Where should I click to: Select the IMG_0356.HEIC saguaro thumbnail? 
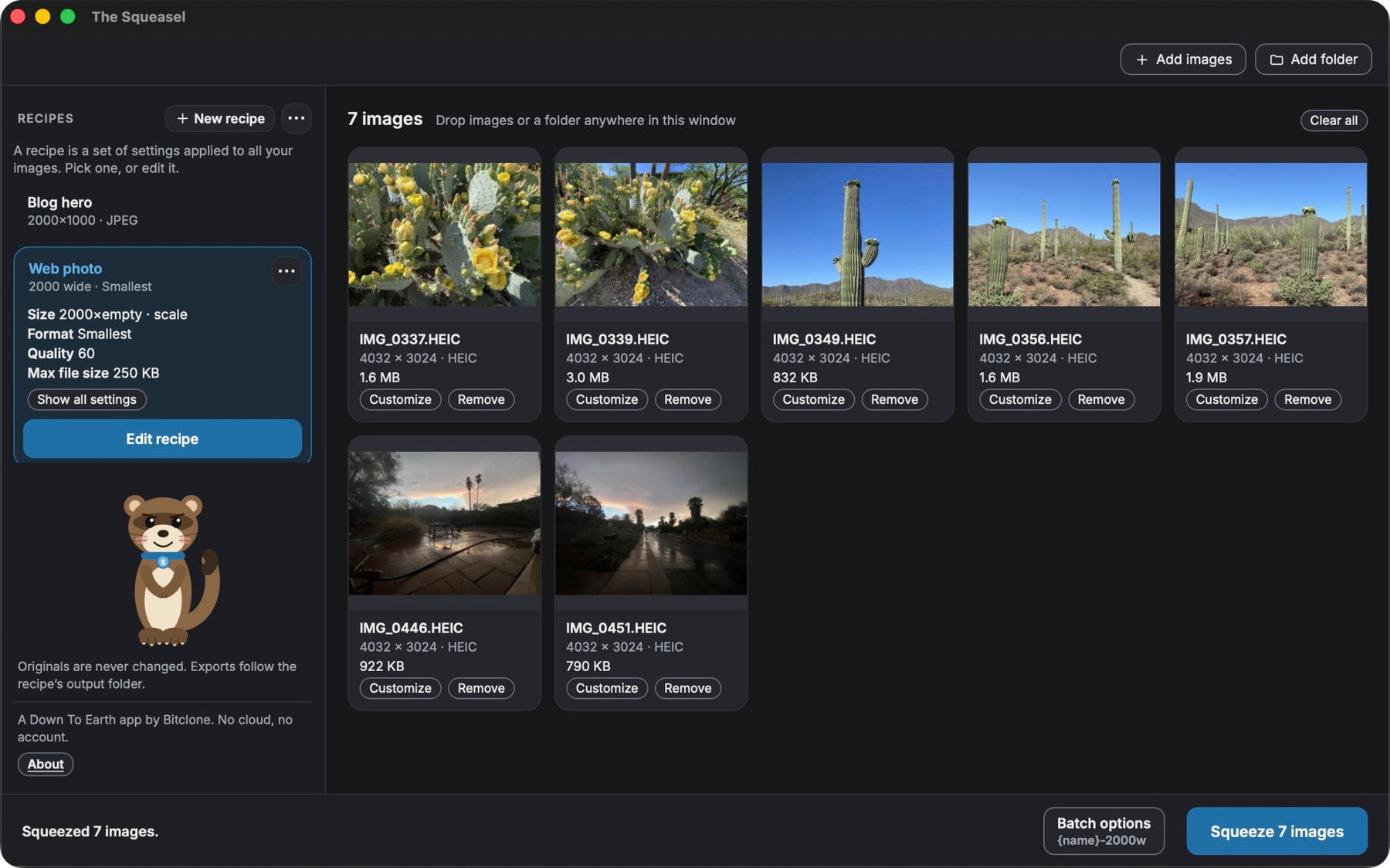[1063, 234]
